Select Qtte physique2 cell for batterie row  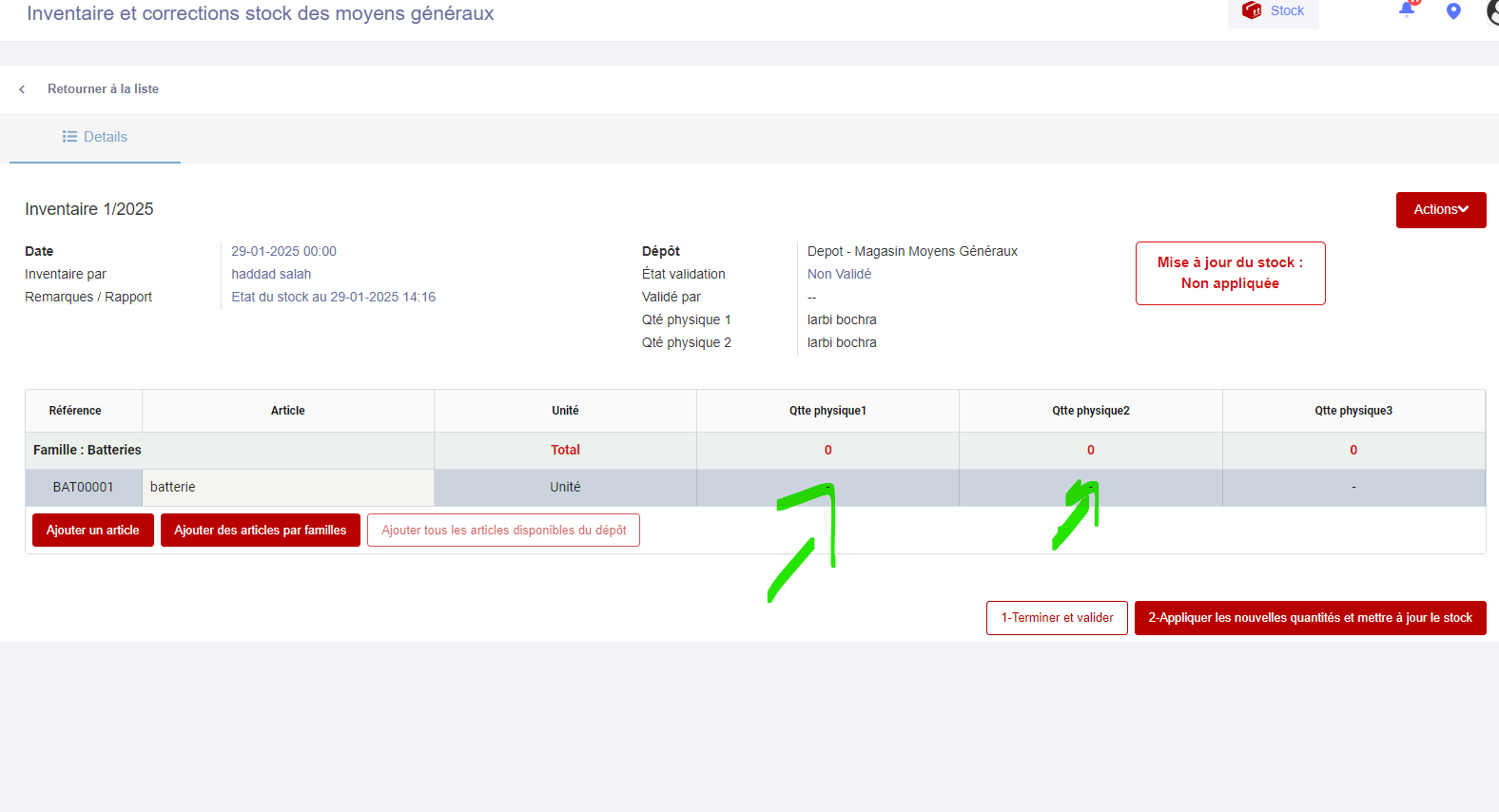tap(1090, 488)
